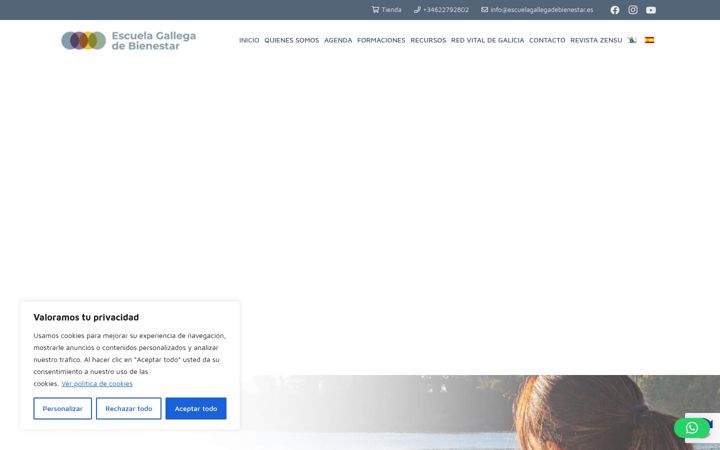Open the Ver política de cookies link
Screen dimensions: 720x450
pos(97,383)
